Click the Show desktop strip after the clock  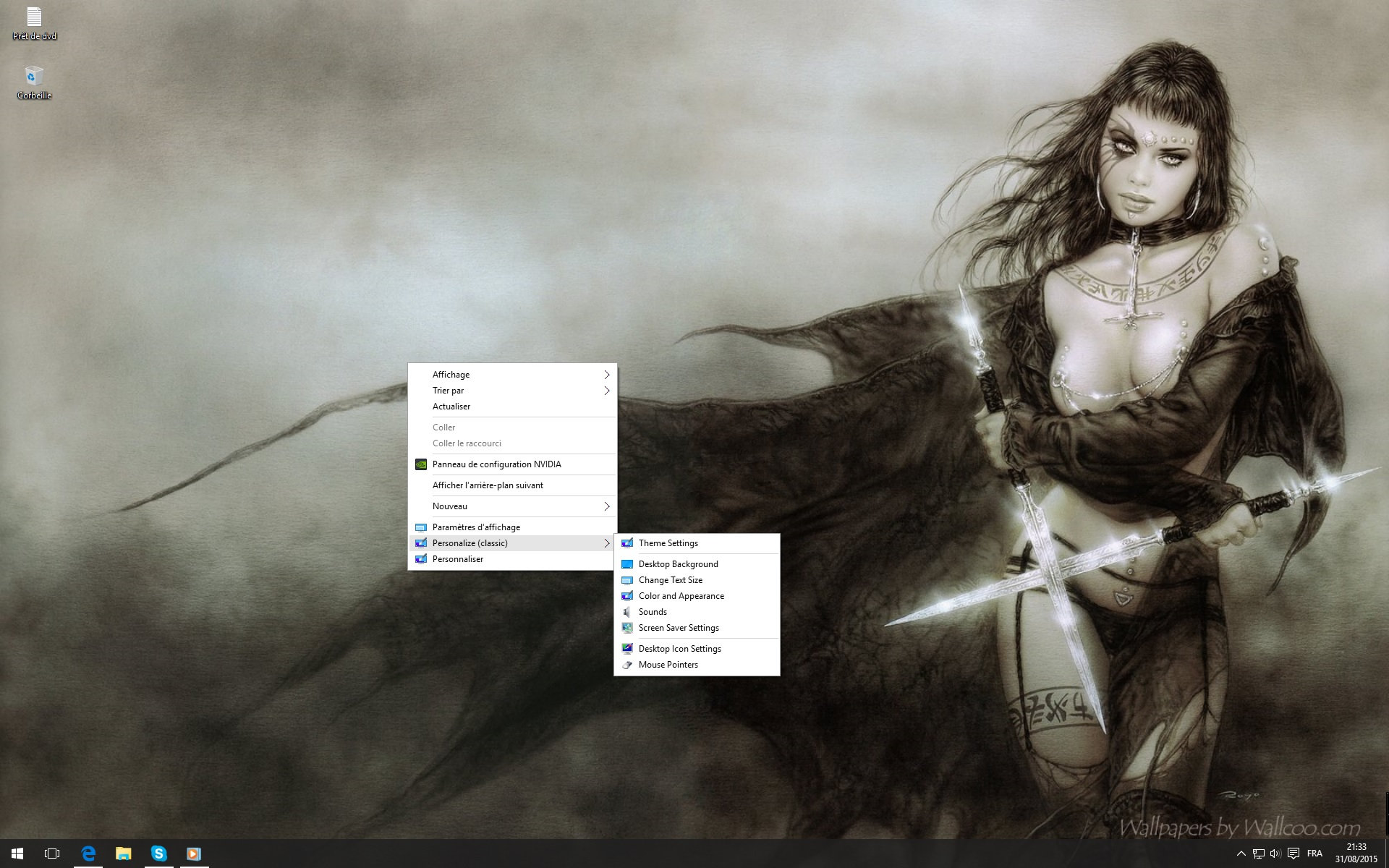[x=1386, y=854]
